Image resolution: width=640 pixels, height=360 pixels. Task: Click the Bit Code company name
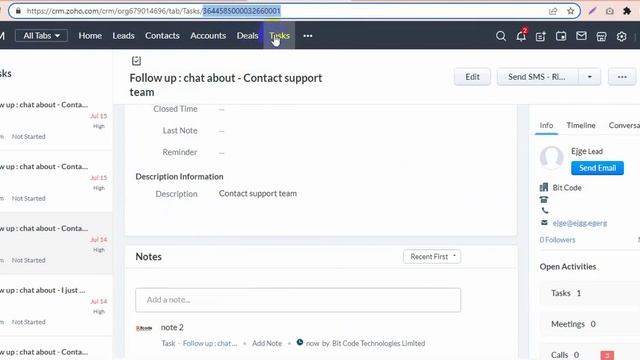[567, 188]
